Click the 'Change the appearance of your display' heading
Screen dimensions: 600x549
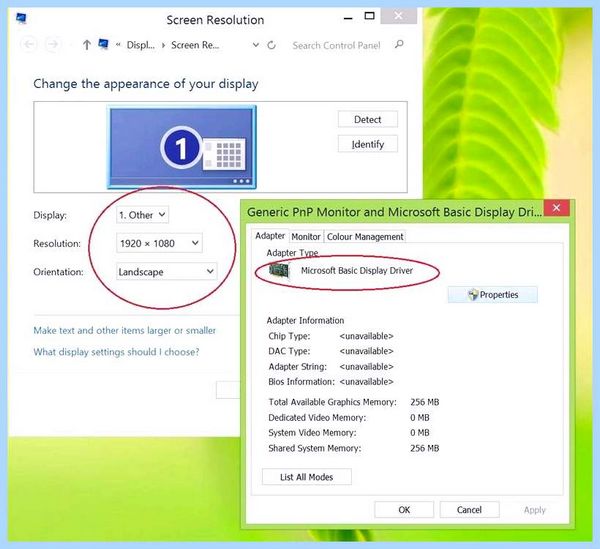(146, 84)
